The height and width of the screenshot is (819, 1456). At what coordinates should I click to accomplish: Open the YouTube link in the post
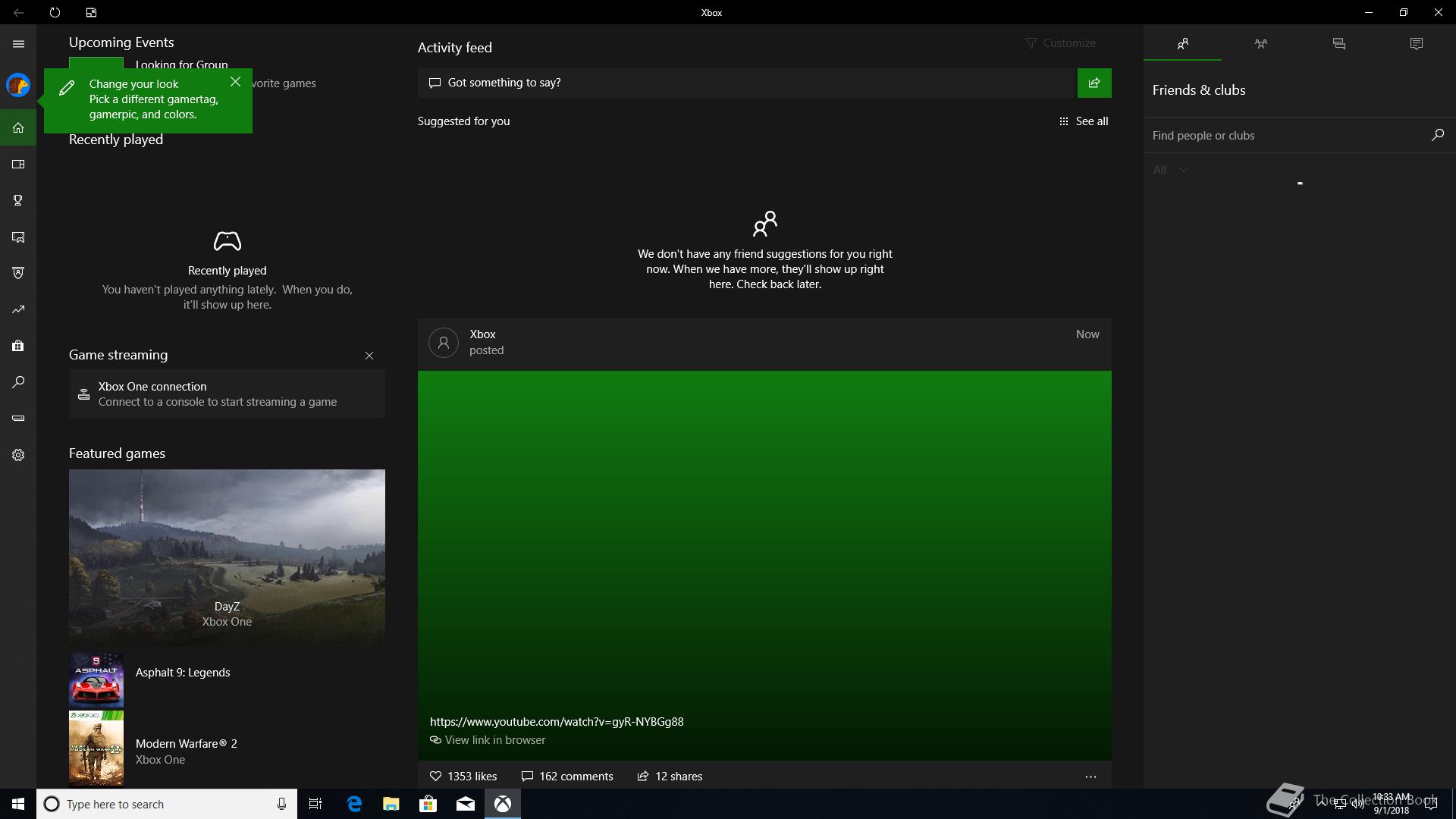click(557, 722)
